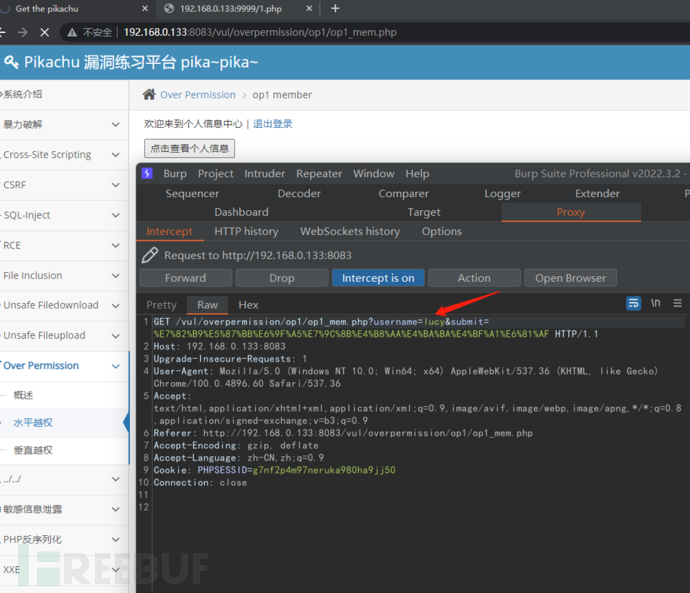The width and height of the screenshot is (690, 593).
Task: Click the 退出登录 logout link
Action: 272,124
